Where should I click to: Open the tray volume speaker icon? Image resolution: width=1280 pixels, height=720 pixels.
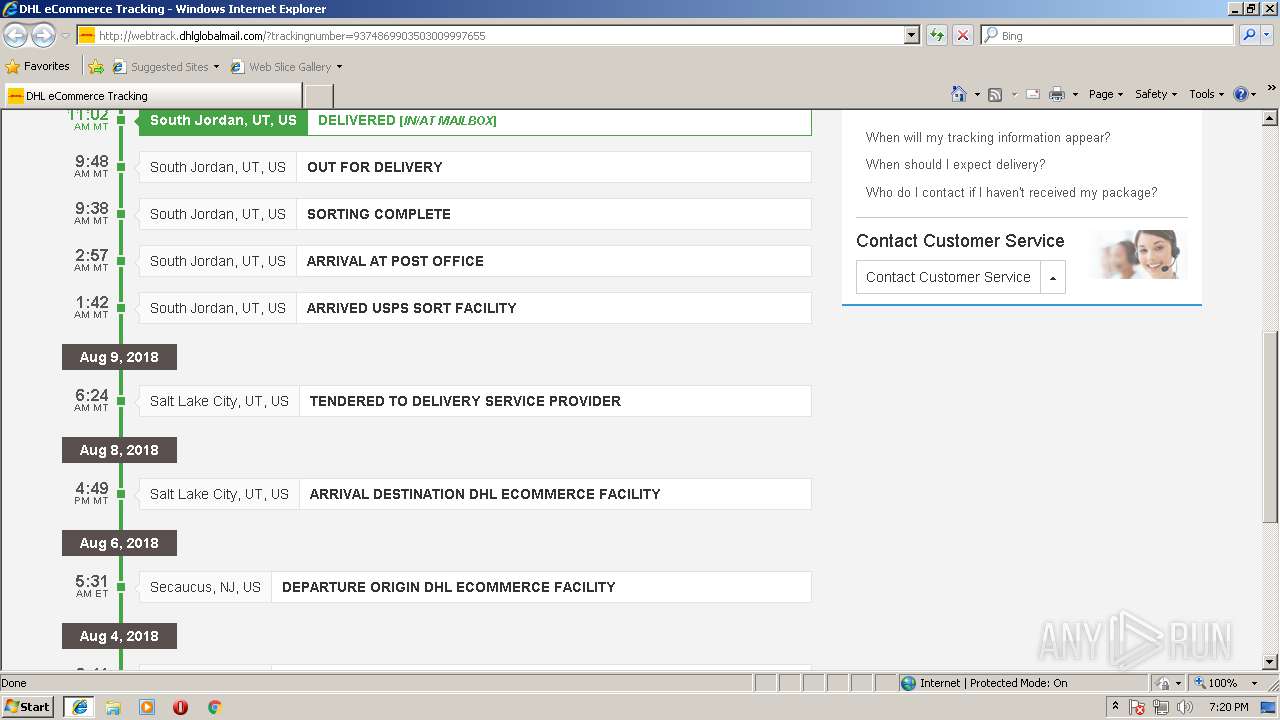1185,707
